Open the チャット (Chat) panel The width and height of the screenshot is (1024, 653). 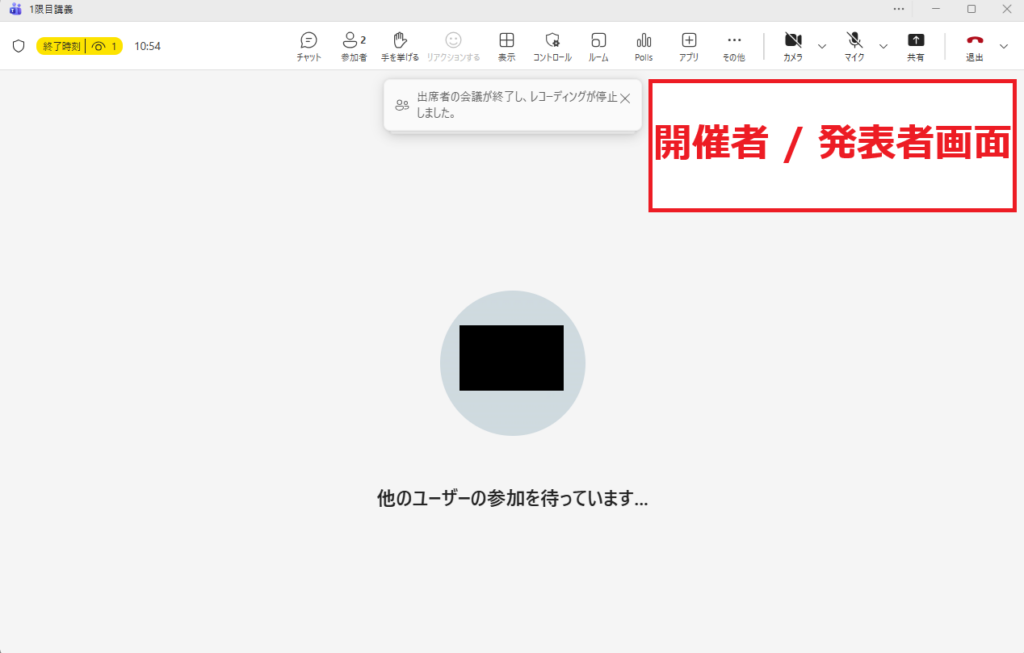point(309,46)
